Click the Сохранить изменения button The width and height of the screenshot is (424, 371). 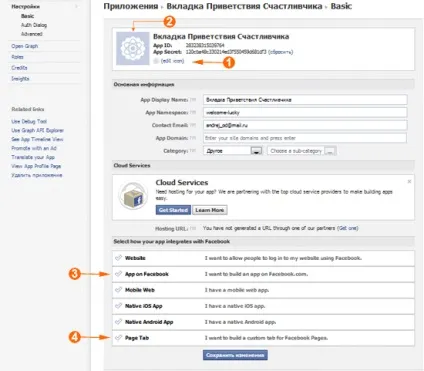tap(235, 355)
